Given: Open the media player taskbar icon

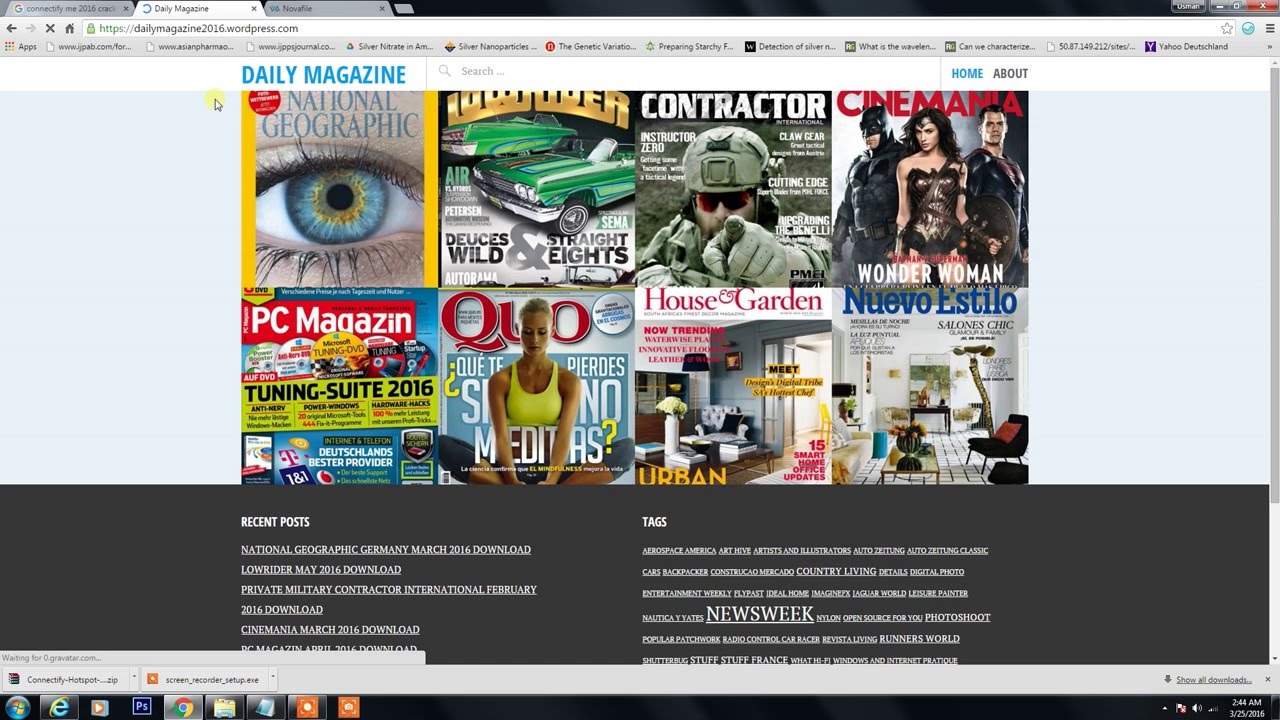Looking at the screenshot, I should point(99,707).
